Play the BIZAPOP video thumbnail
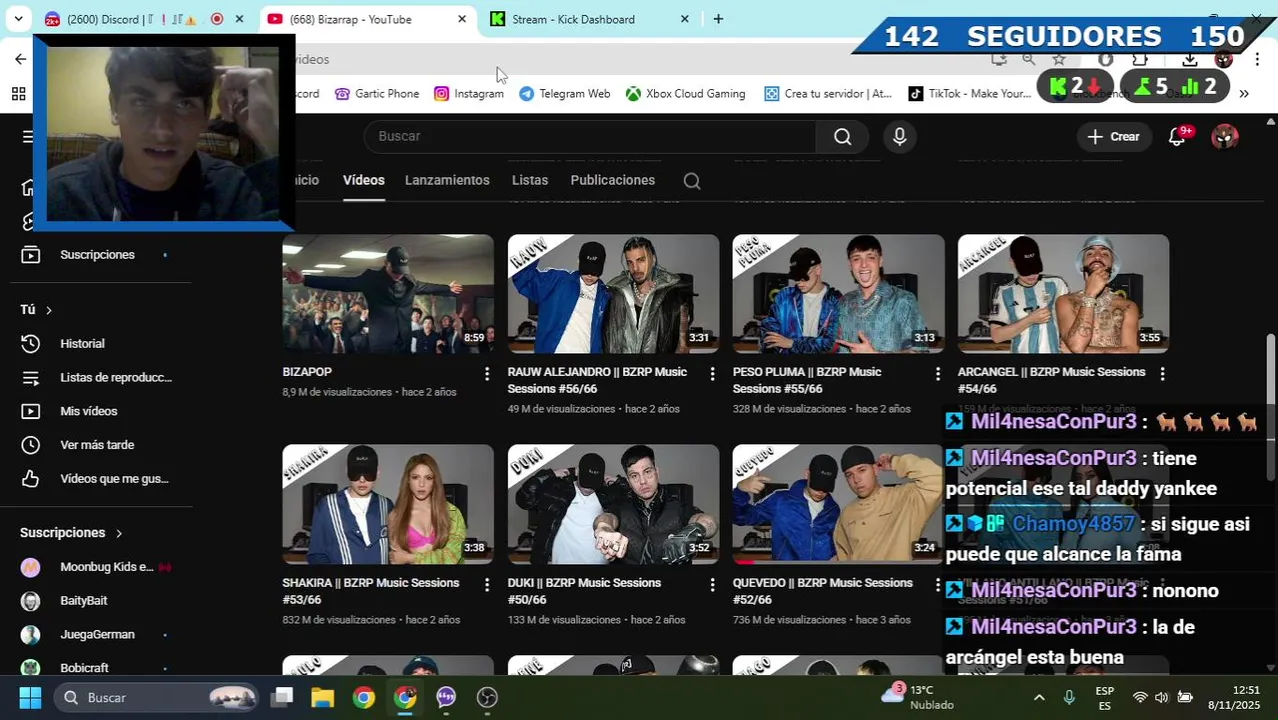The image size is (1278, 720). tap(388, 294)
